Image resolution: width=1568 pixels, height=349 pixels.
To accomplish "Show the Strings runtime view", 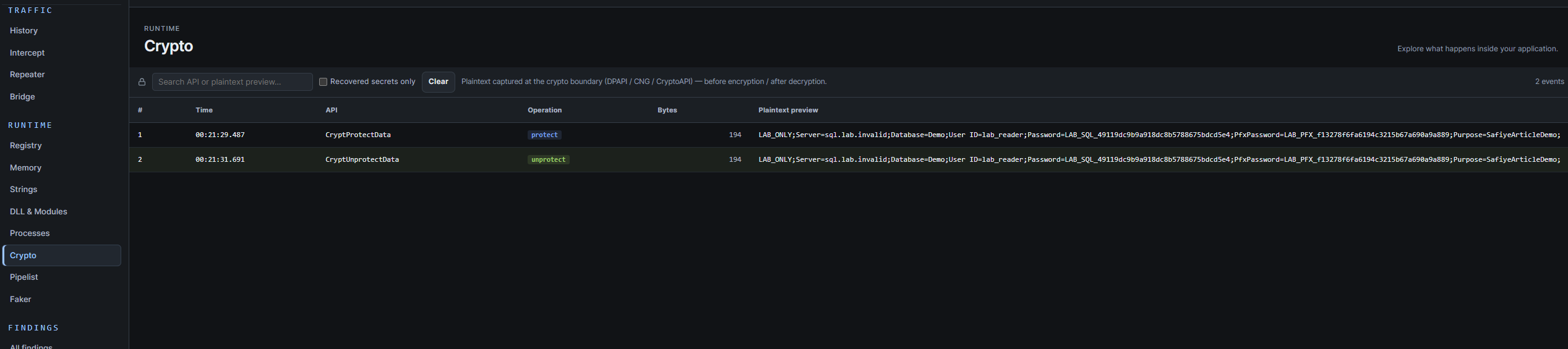I will click(24, 189).
